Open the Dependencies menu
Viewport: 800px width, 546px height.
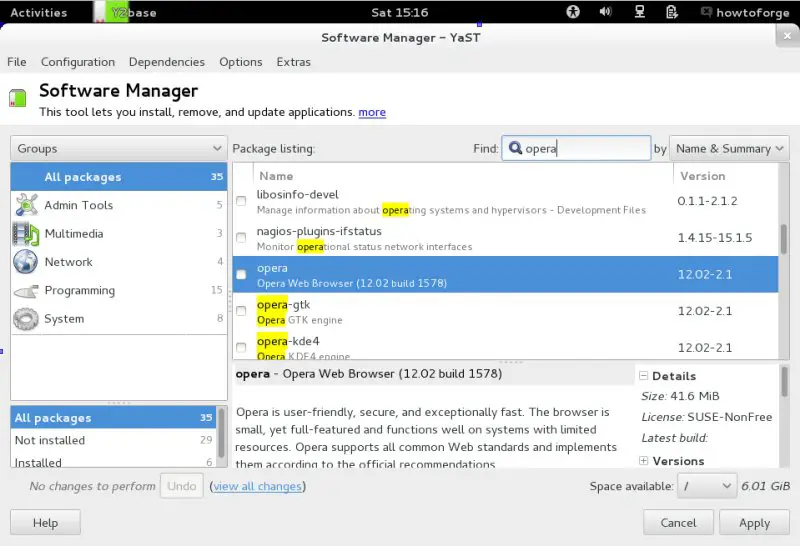point(166,62)
